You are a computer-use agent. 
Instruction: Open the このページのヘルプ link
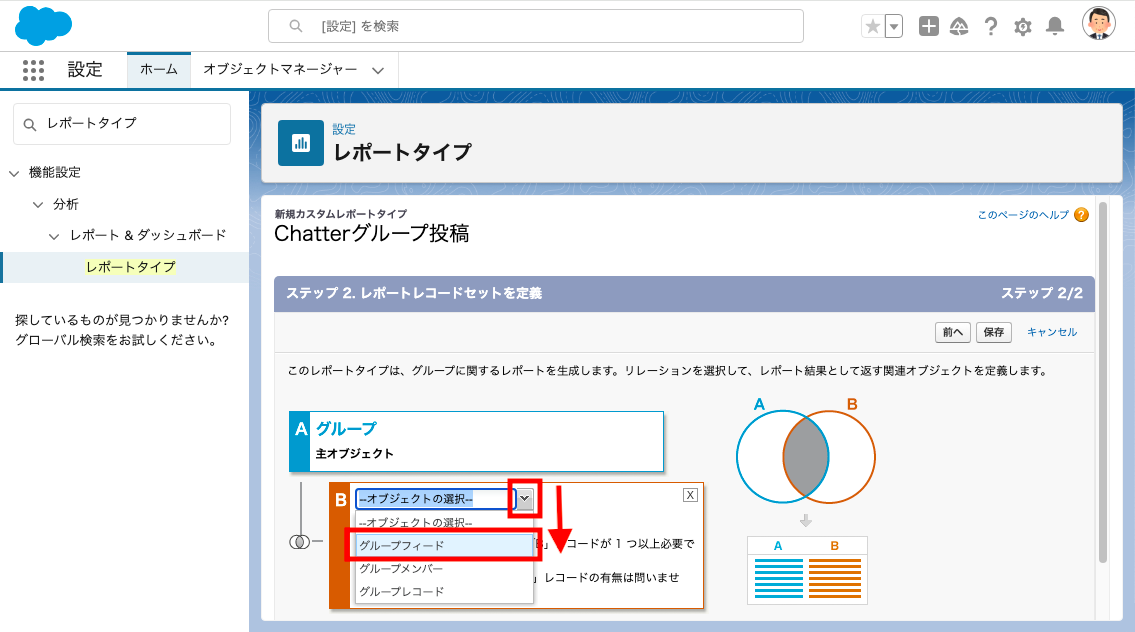pyautogui.click(x=1023, y=215)
